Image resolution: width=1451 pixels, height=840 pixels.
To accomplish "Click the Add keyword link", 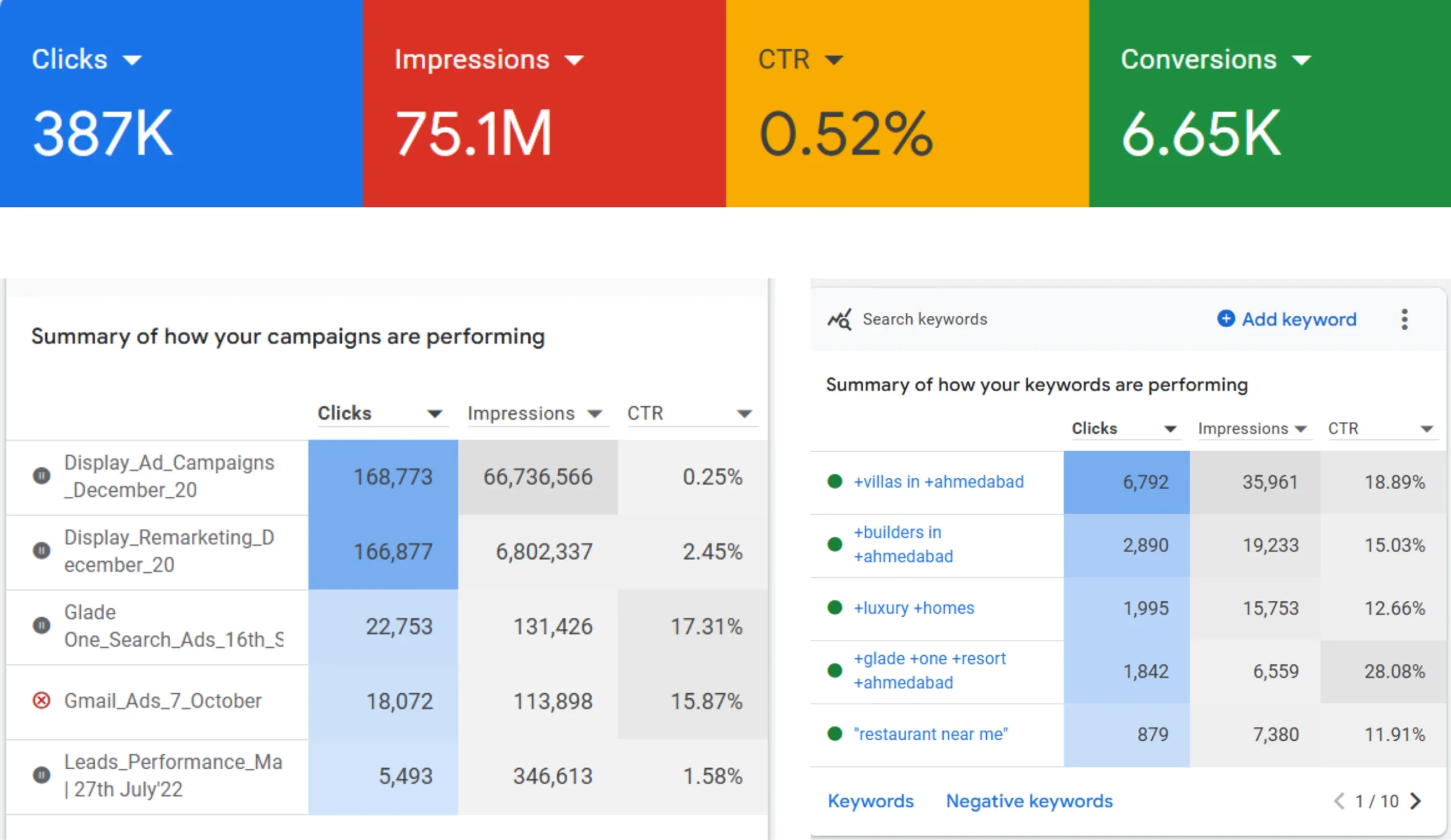I will pos(1299,319).
